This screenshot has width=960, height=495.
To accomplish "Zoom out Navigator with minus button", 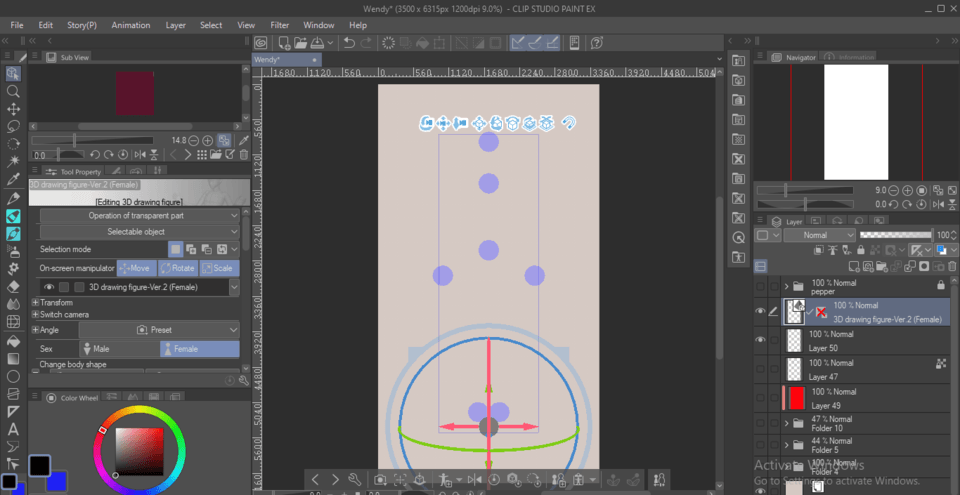I will (x=893, y=191).
